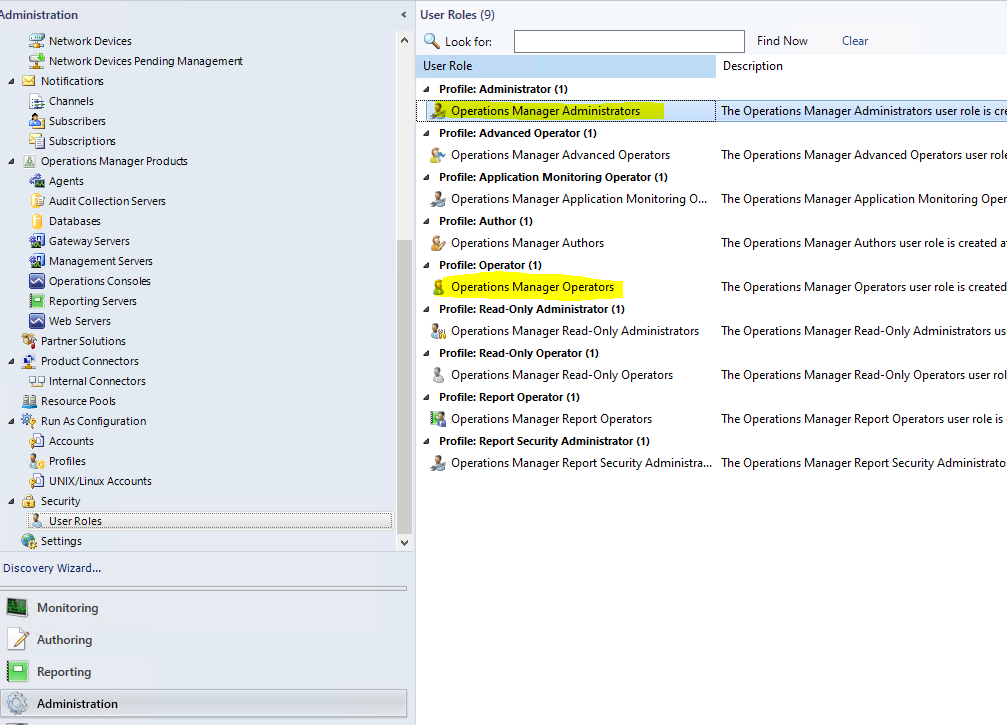1007x725 pixels.
Task: Open the Profiles item
Action: tap(66, 460)
